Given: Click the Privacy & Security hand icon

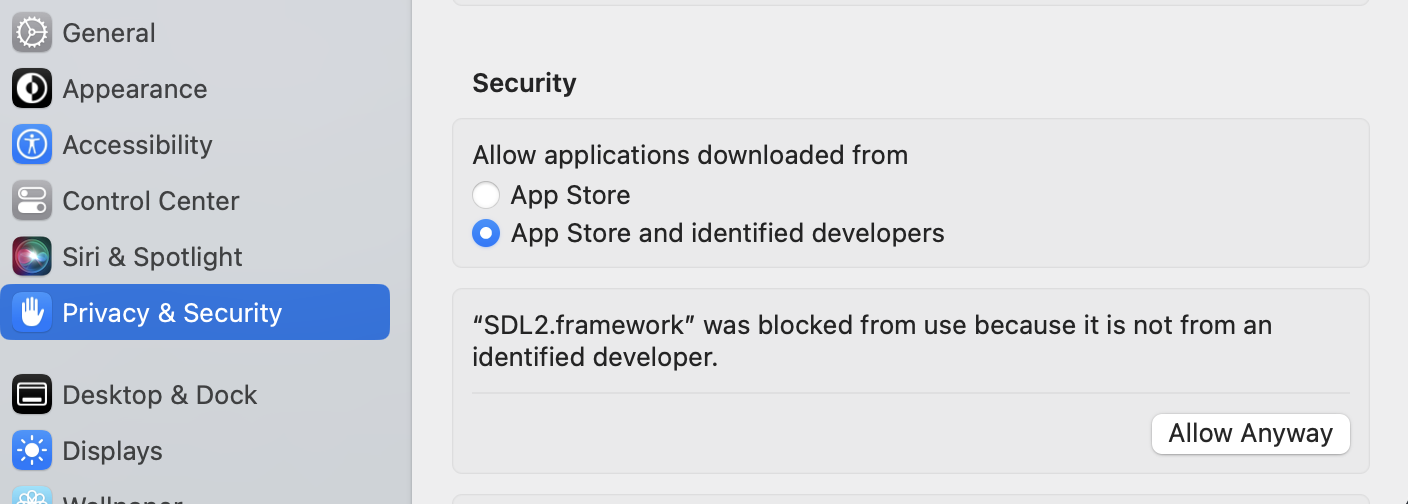Looking at the screenshot, I should (32, 313).
